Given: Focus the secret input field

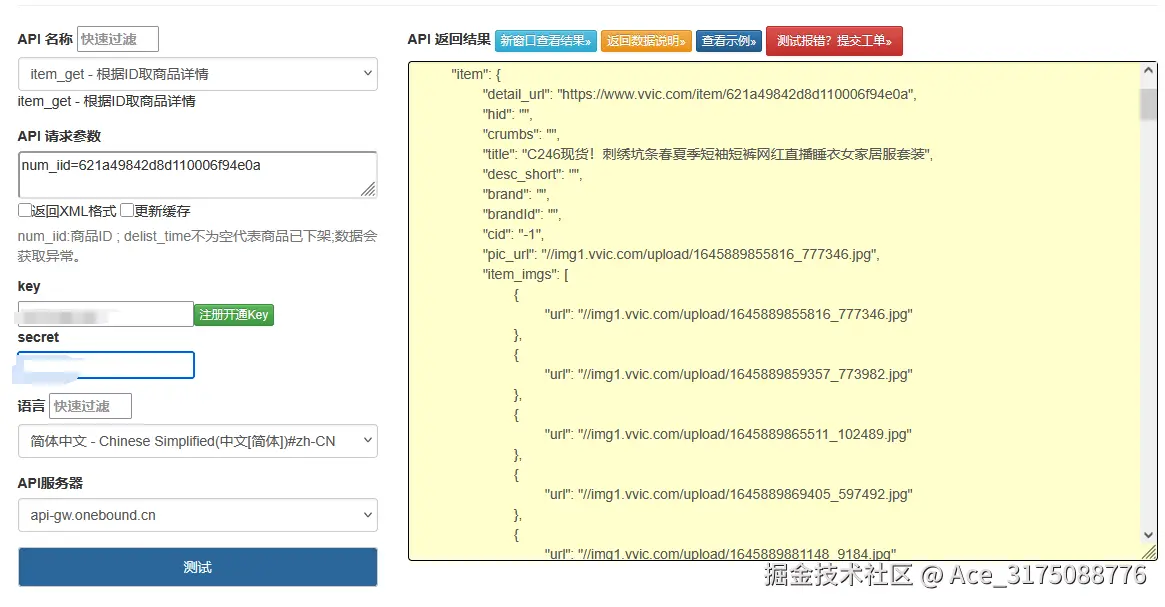Looking at the screenshot, I should 106,365.
